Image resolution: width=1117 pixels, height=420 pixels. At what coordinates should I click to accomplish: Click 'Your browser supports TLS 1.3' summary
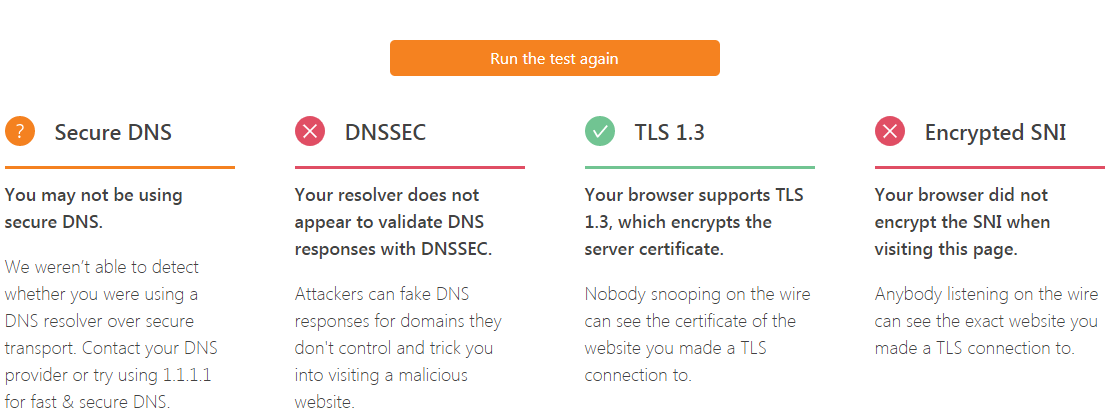[694, 222]
